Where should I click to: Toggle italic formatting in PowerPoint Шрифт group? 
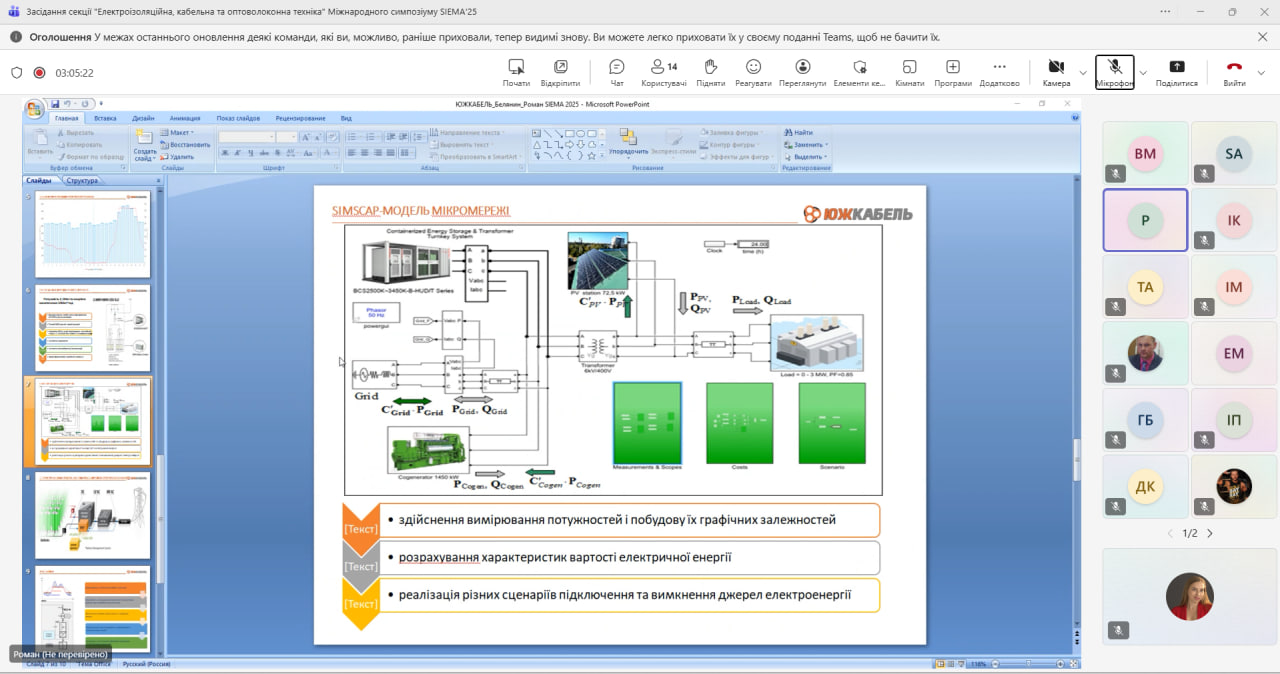pos(237,153)
